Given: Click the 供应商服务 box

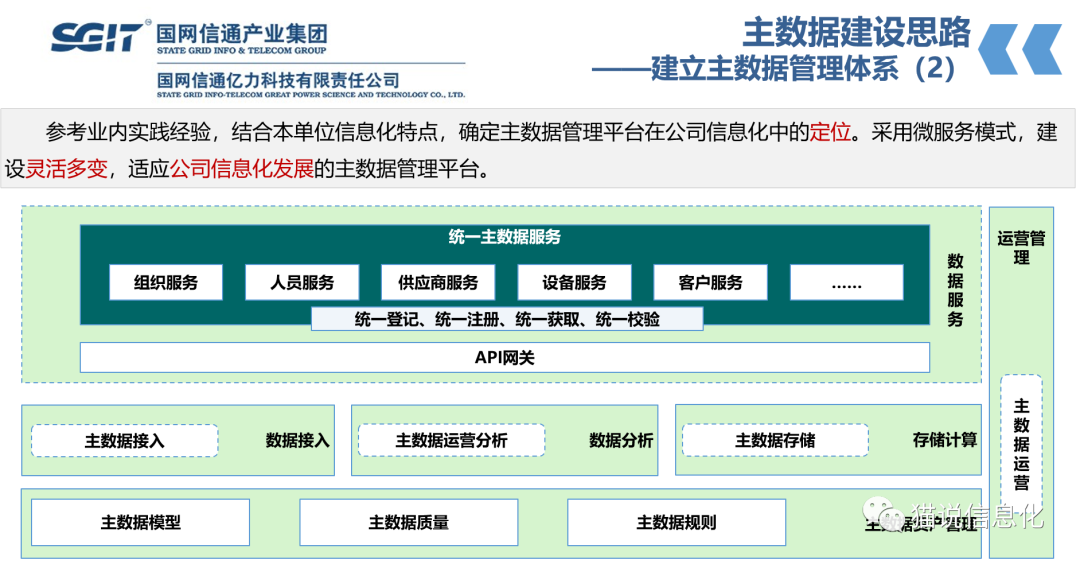Looking at the screenshot, I should click(438, 283).
